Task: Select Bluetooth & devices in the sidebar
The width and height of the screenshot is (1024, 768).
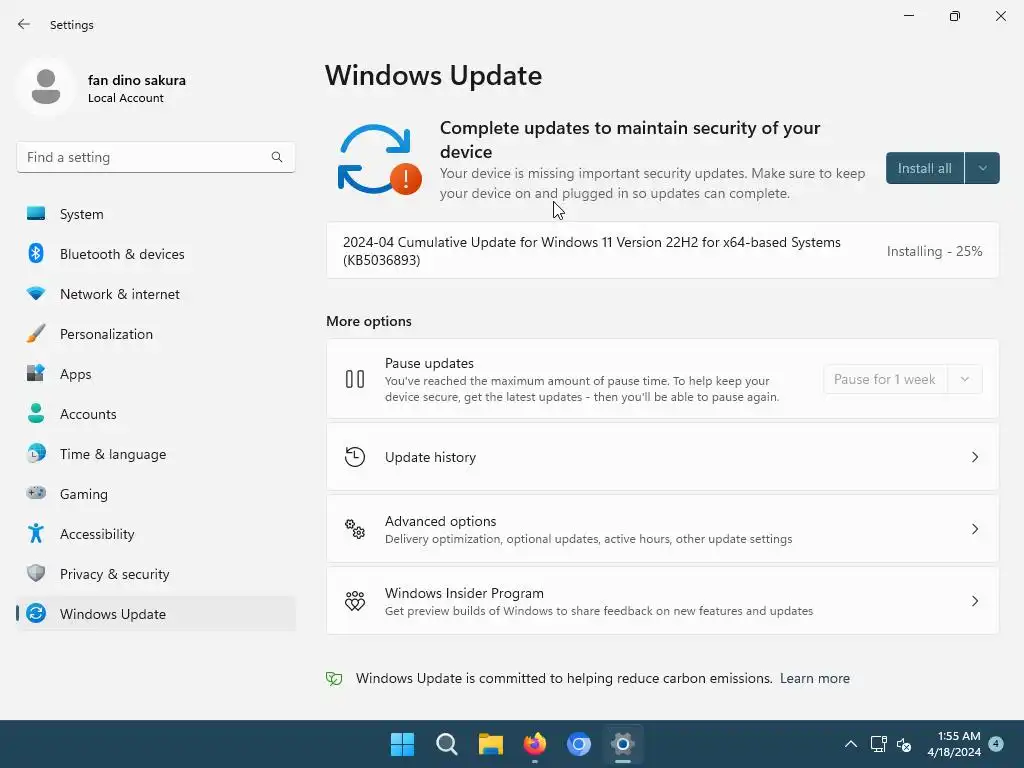Action: click(x=155, y=253)
